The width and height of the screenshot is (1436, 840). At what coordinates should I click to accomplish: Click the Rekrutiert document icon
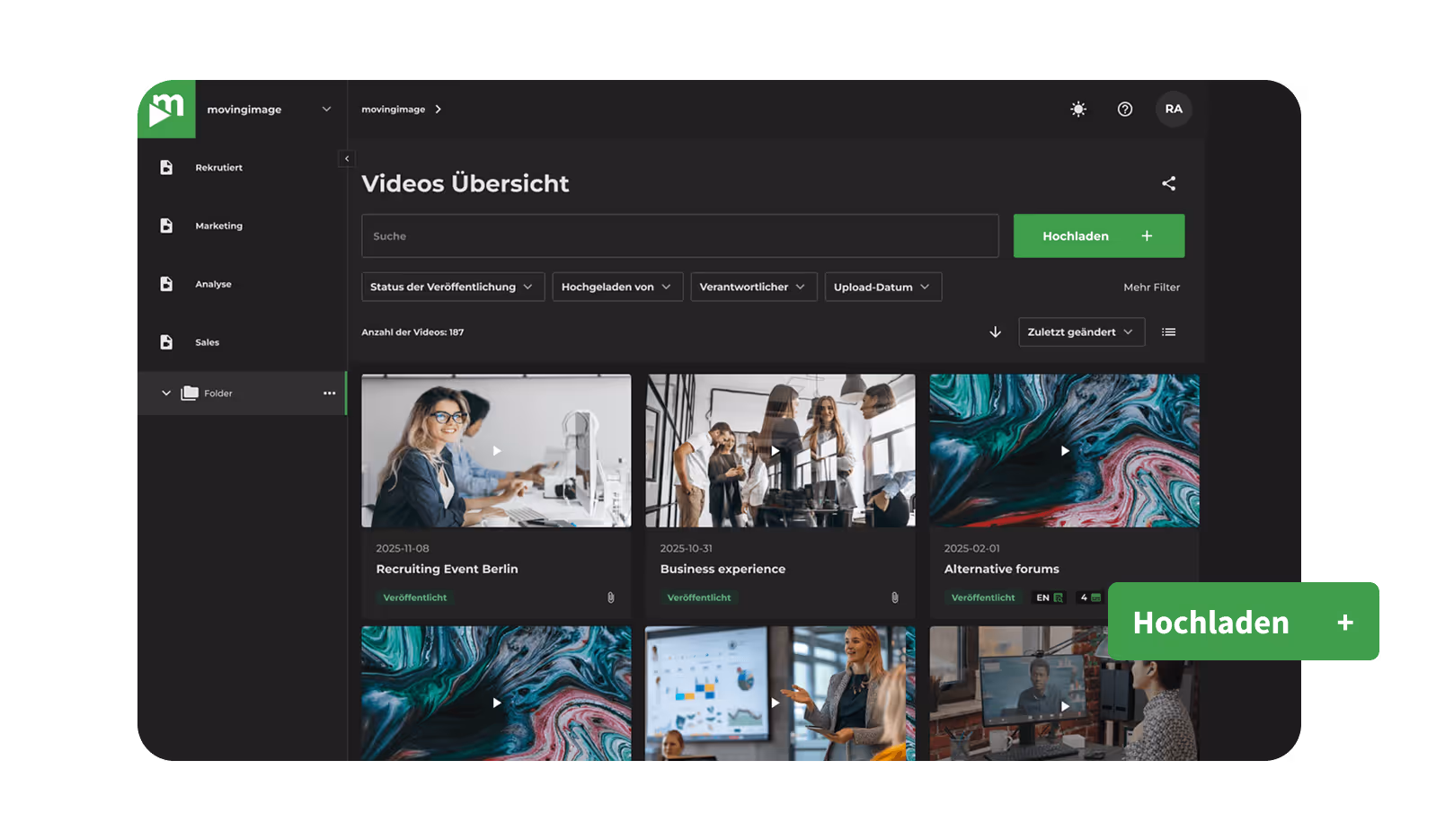pos(166,167)
